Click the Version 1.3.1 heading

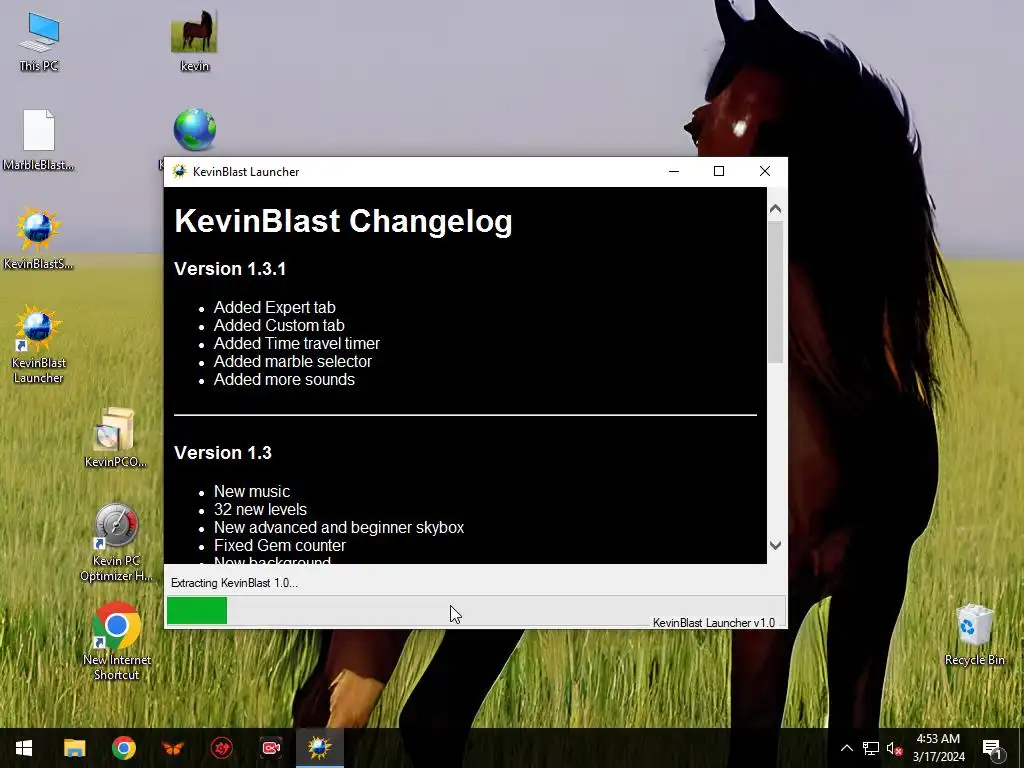(x=230, y=269)
